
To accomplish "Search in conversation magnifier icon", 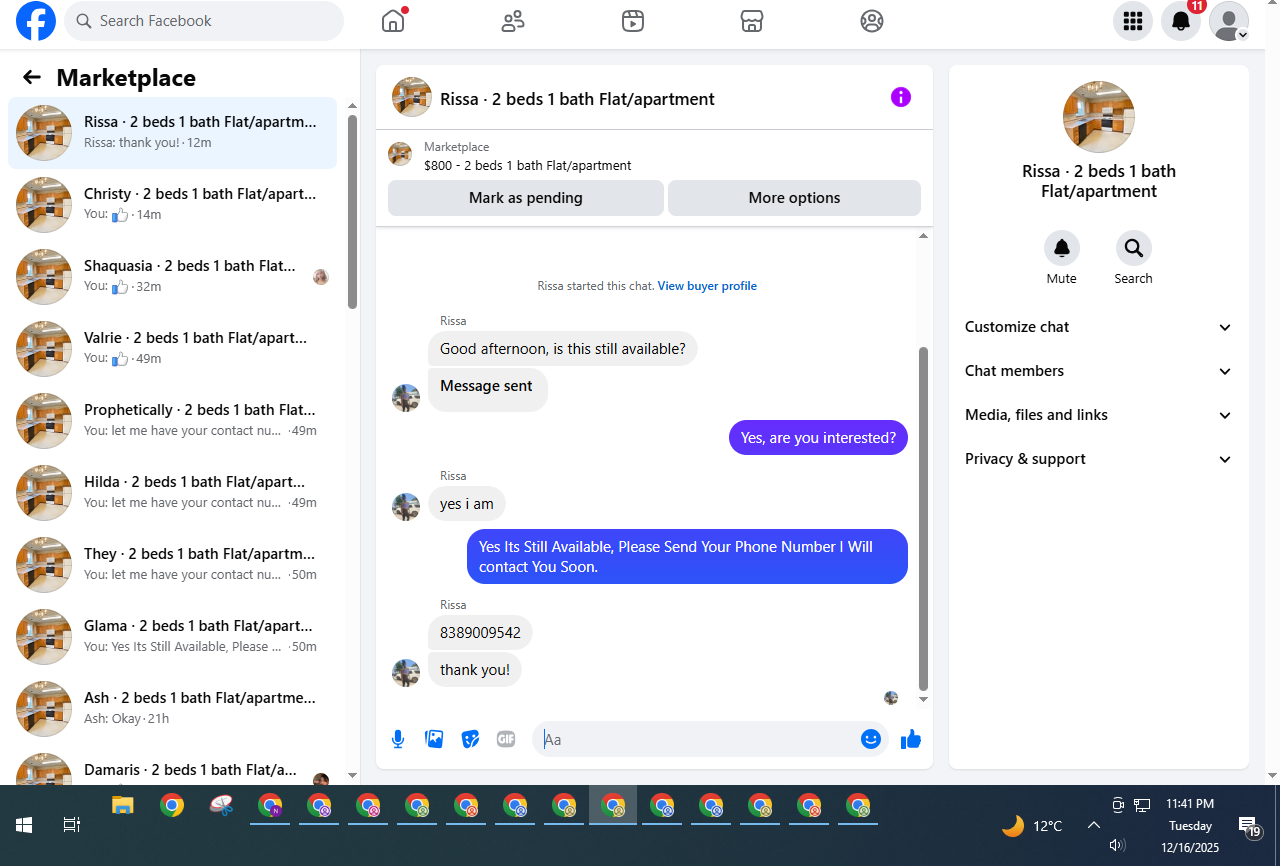I will [x=1134, y=248].
